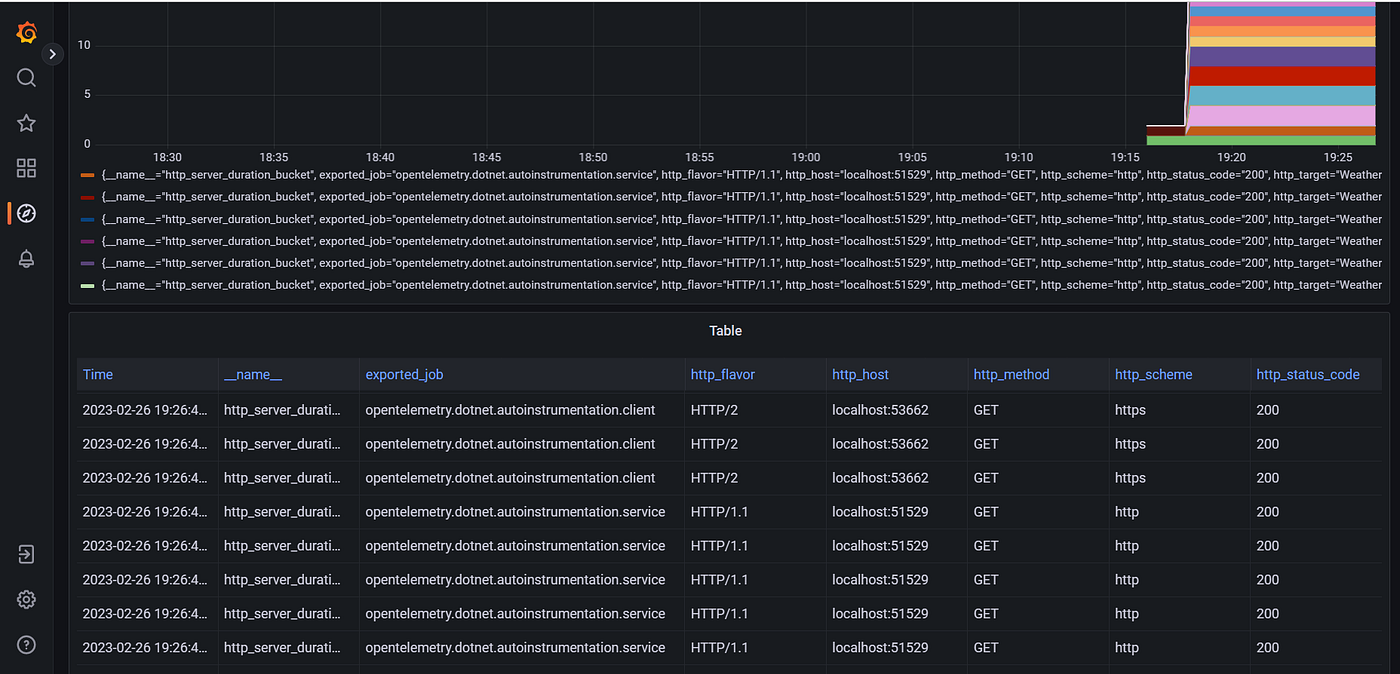Sort table by http_scheme column header

[x=1153, y=374]
